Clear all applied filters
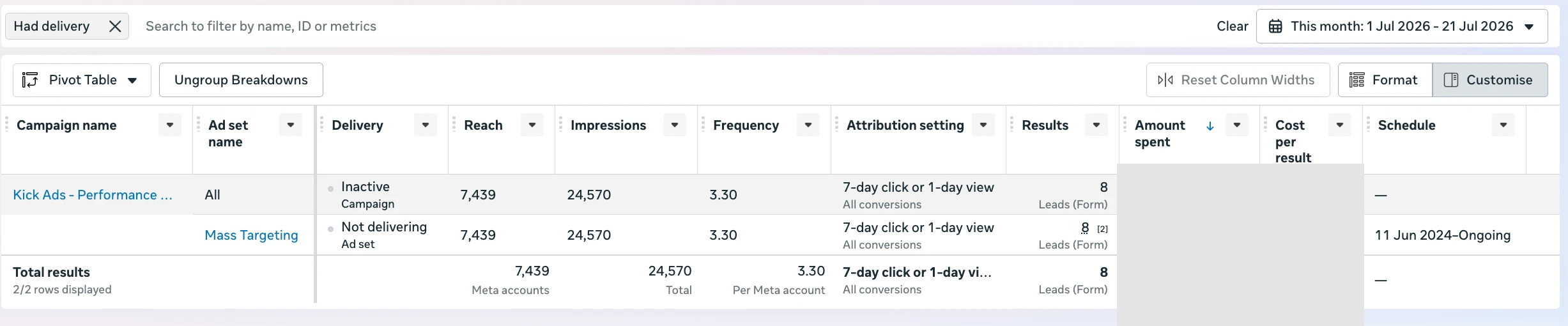This screenshot has width=1568, height=326. coord(1232,26)
